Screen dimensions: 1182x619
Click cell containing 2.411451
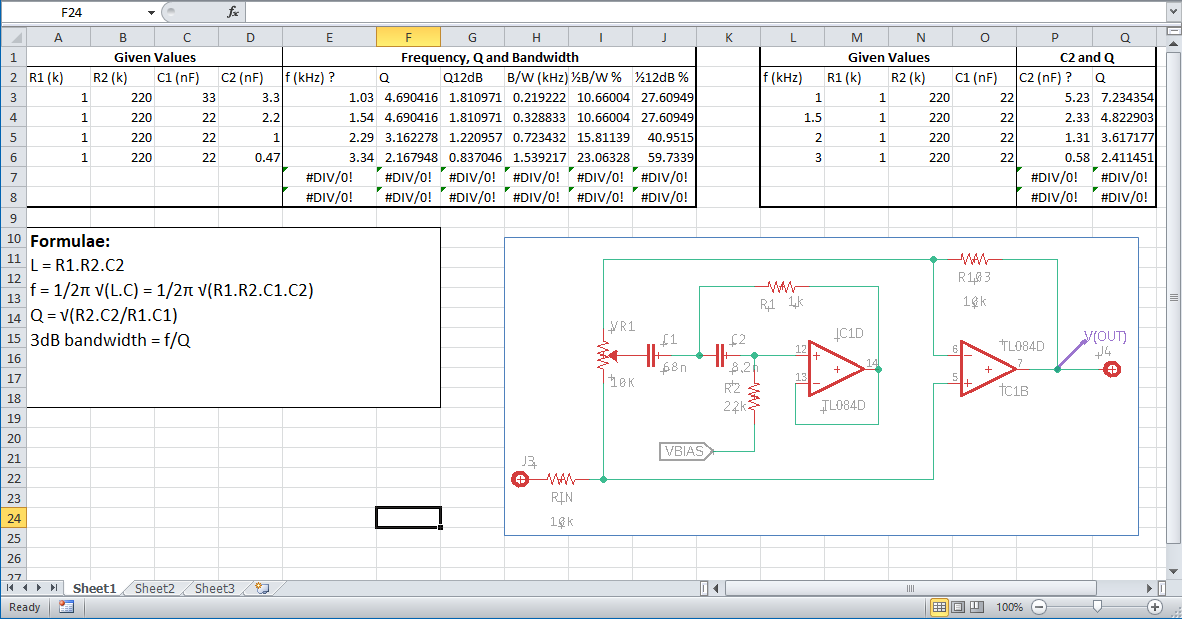click(1124, 158)
